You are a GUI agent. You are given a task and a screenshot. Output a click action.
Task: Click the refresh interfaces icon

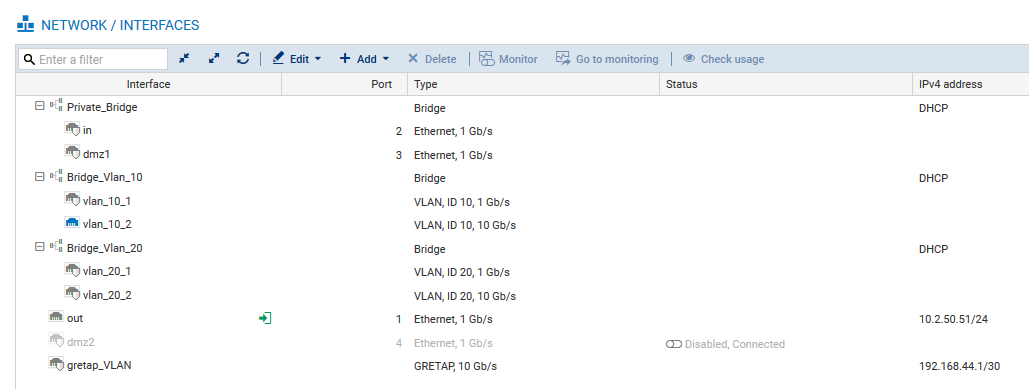coord(243,58)
